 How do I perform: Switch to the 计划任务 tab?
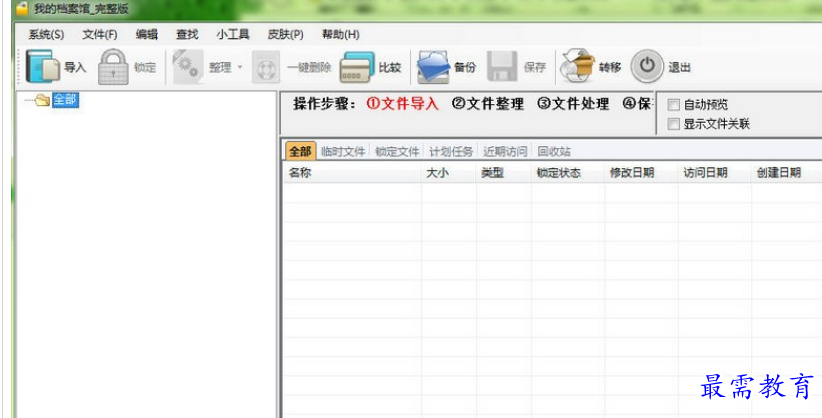point(451,152)
